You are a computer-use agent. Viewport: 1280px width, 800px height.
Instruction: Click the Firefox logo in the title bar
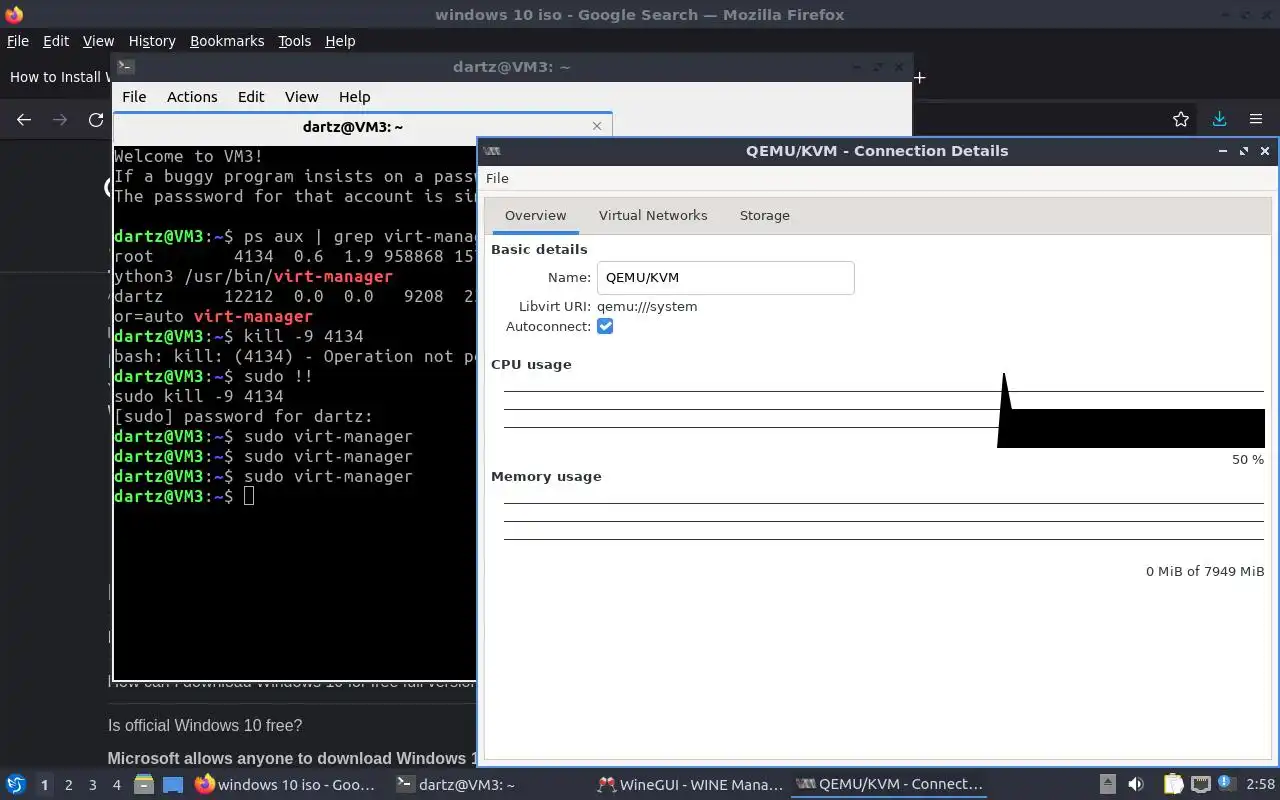click(14, 14)
